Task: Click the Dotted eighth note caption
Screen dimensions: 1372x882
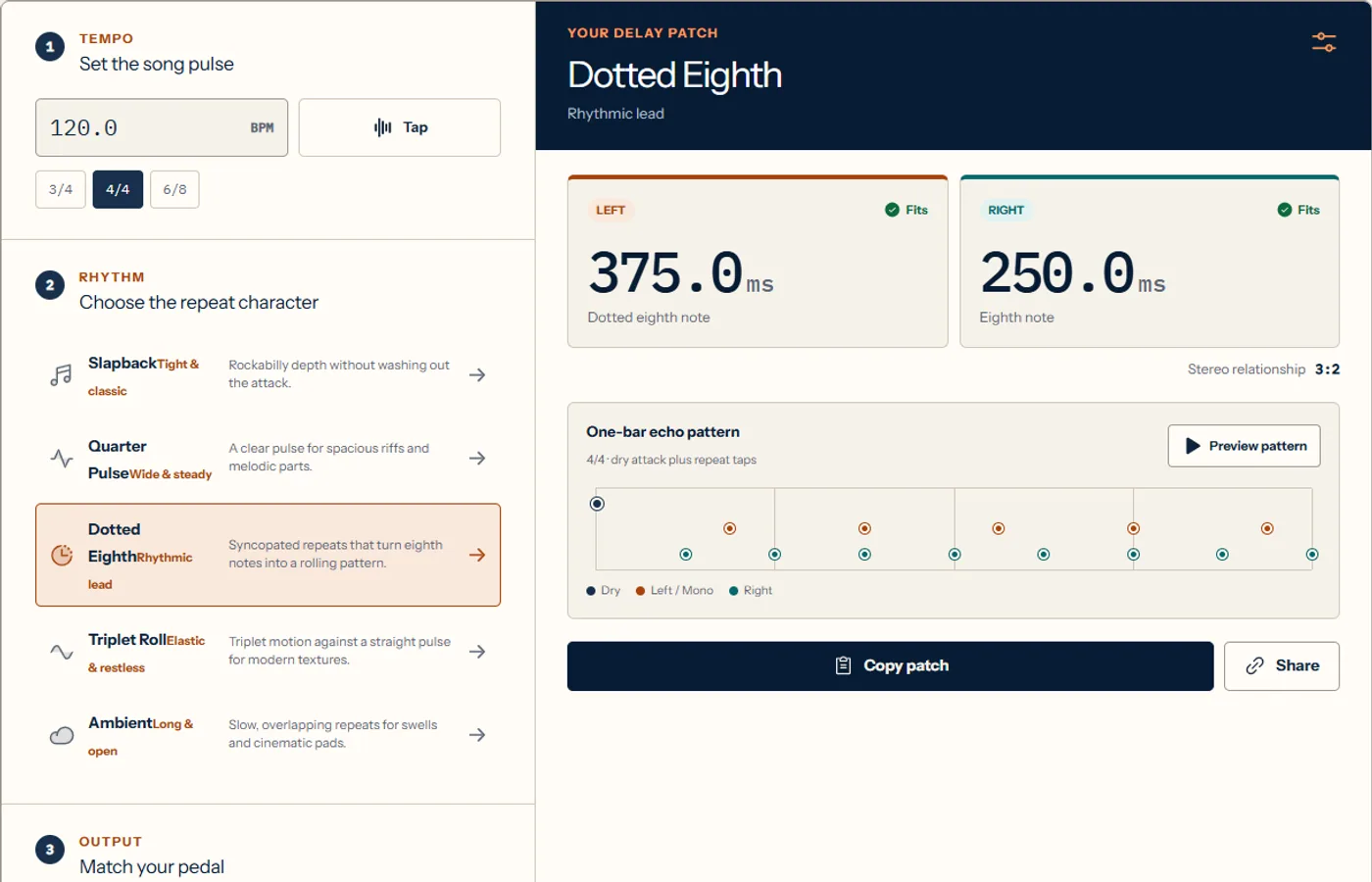Action: pyautogui.click(x=649, y=318)
